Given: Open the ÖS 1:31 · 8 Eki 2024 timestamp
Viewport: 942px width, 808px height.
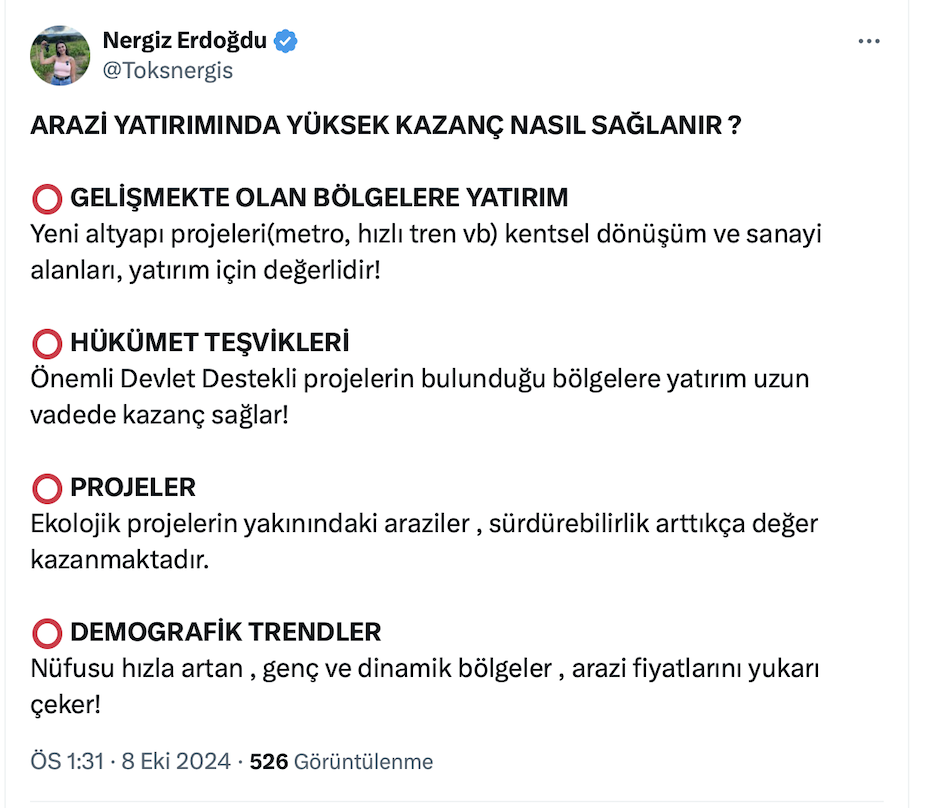Looking at the screenshot, I should [x=131, y=762].
